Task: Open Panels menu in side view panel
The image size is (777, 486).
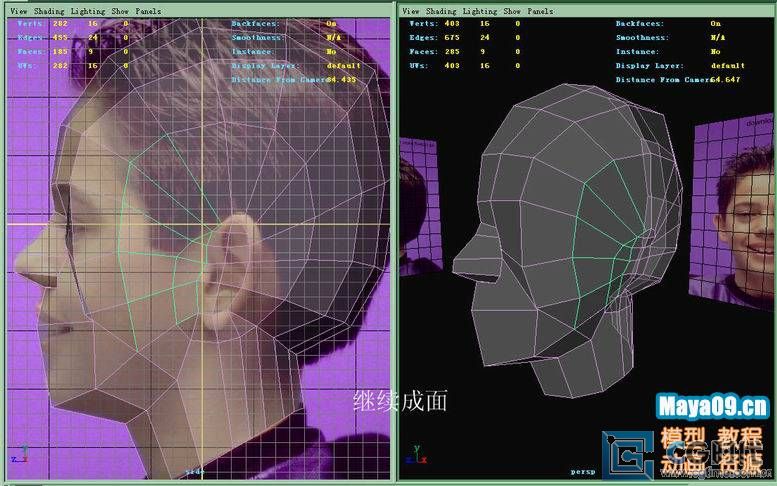Action: [x=147, y=11]
